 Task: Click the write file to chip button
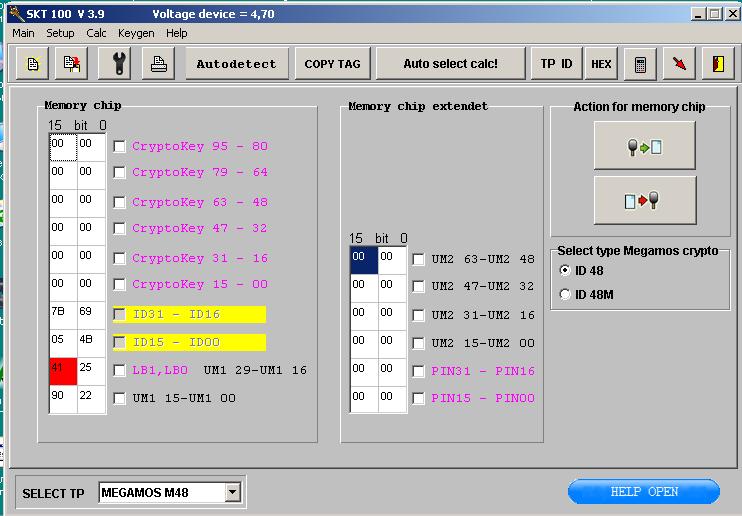tap(644, 200)
